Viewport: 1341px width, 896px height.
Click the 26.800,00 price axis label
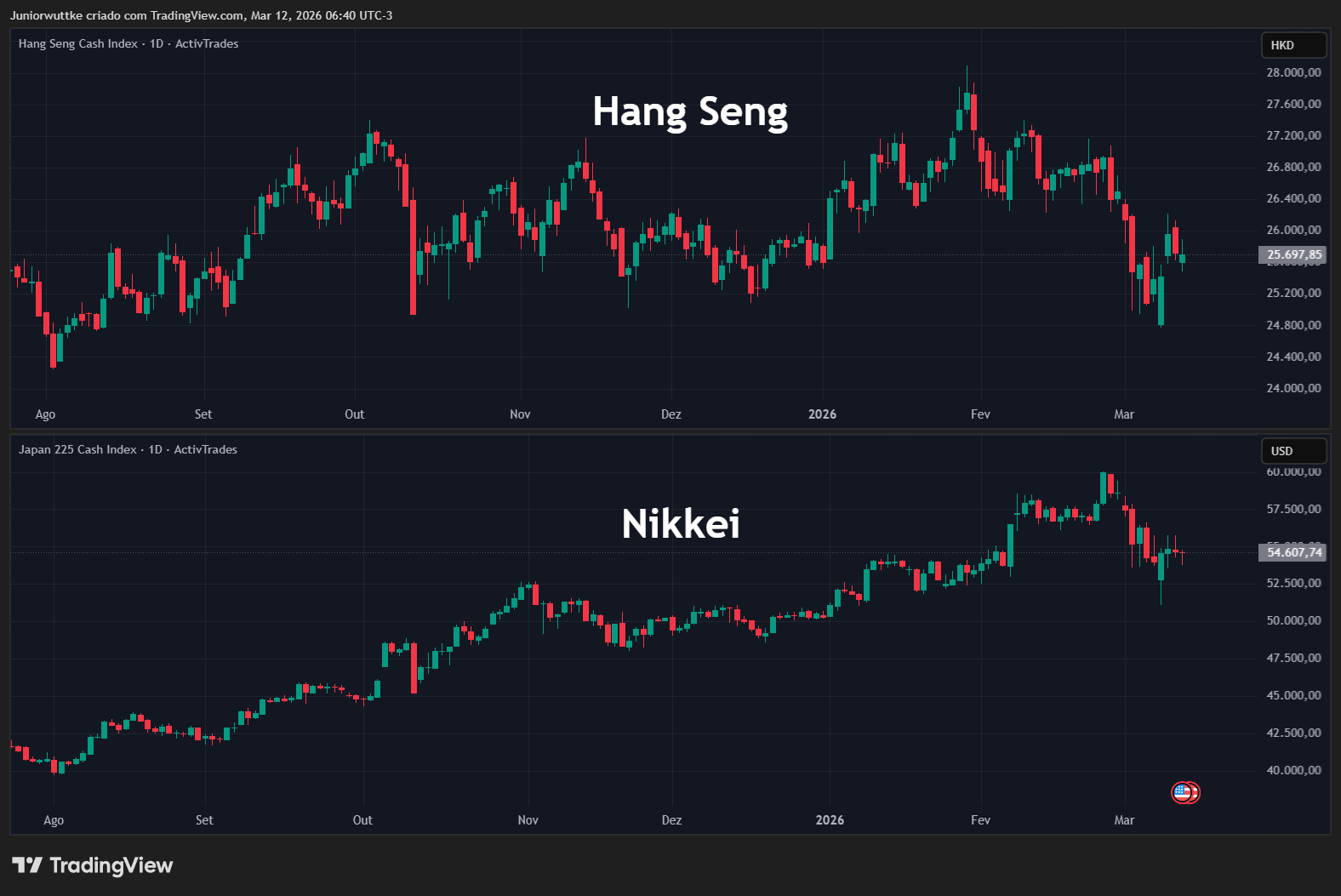click(x=1293, y=167)
